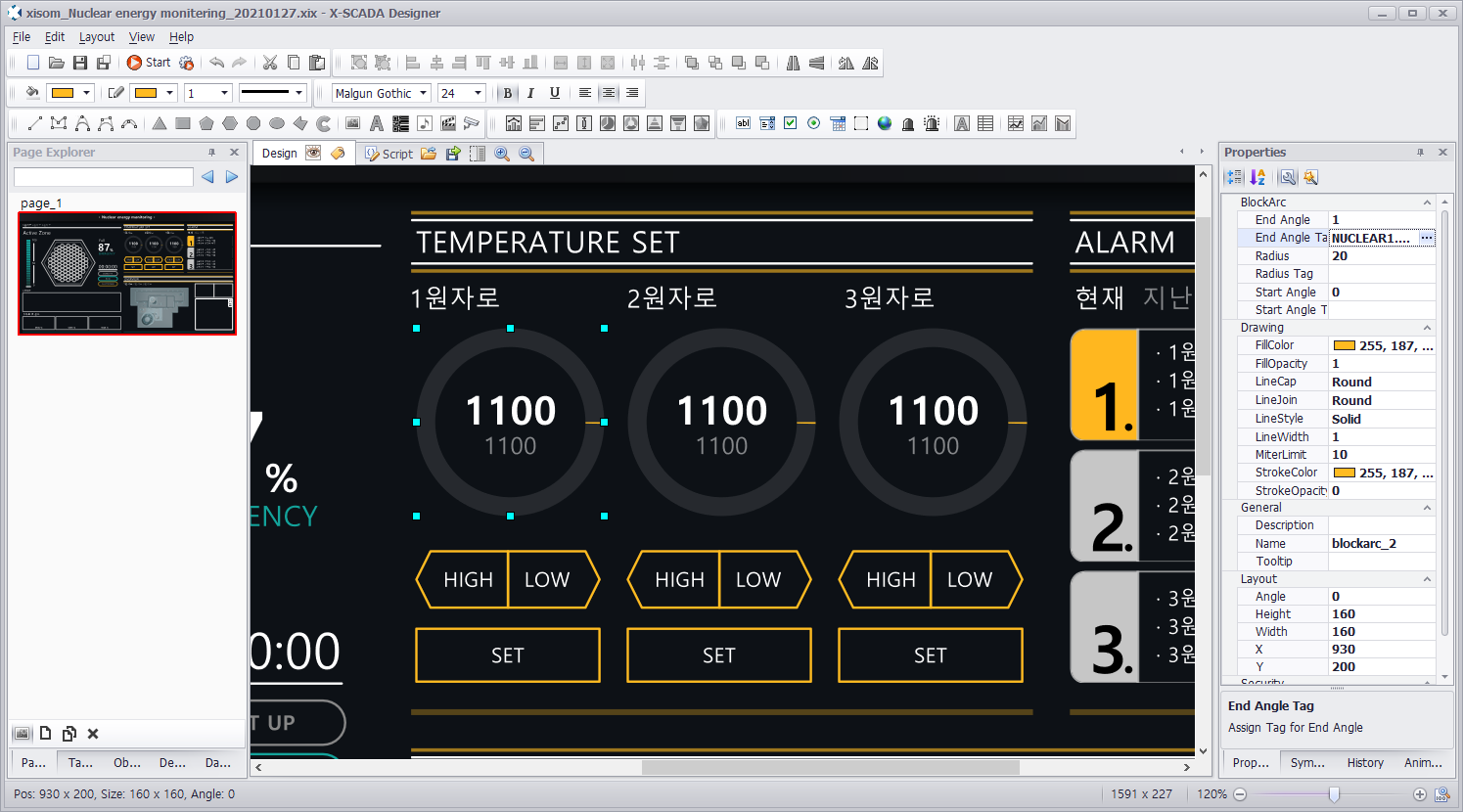Image resolution: width=1463 pixels, height=812 pixels.
Task: Insert web browser globe control
Action: (885, 123)
